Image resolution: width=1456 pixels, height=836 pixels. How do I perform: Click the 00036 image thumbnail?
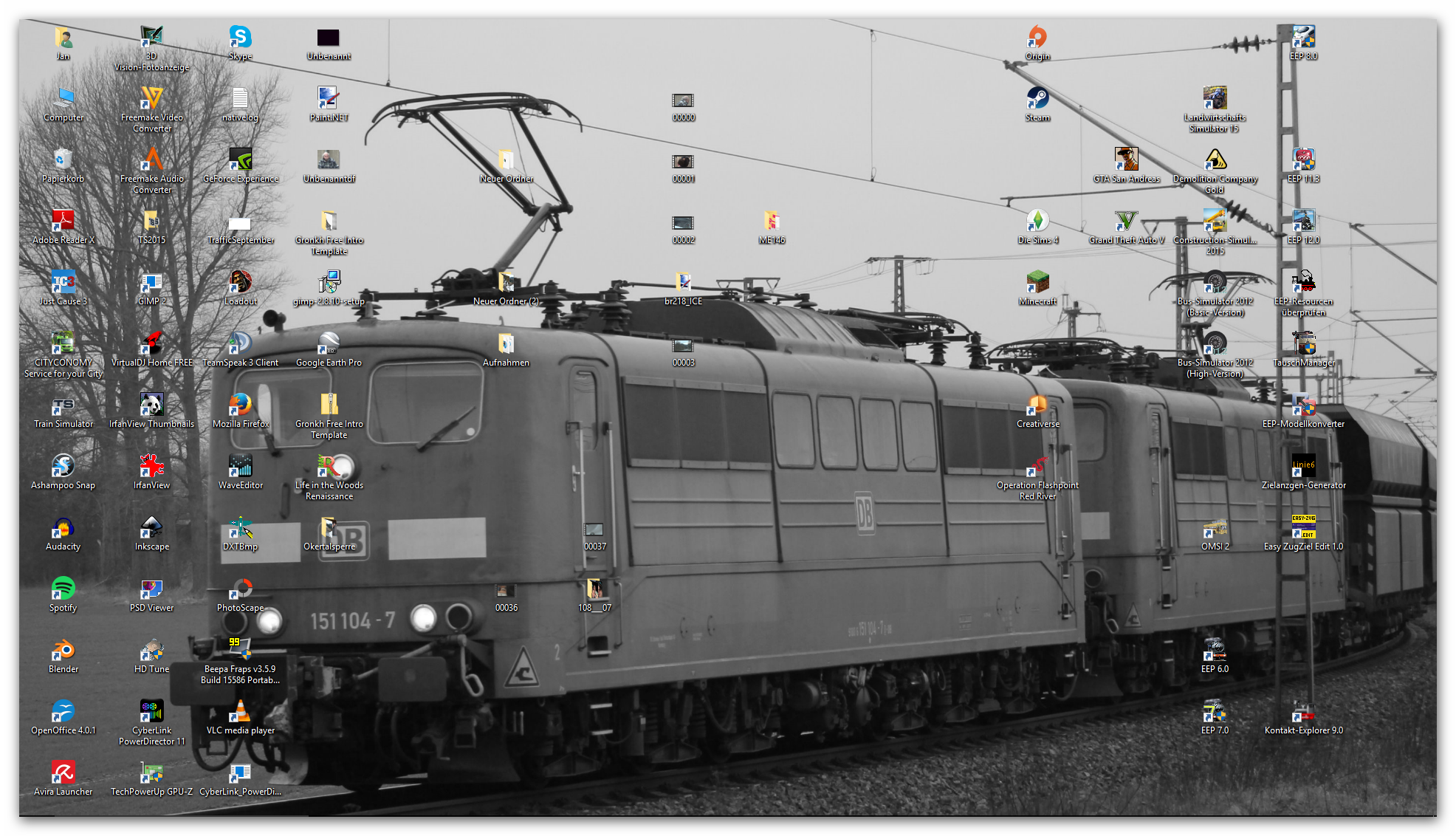(506, 591)
